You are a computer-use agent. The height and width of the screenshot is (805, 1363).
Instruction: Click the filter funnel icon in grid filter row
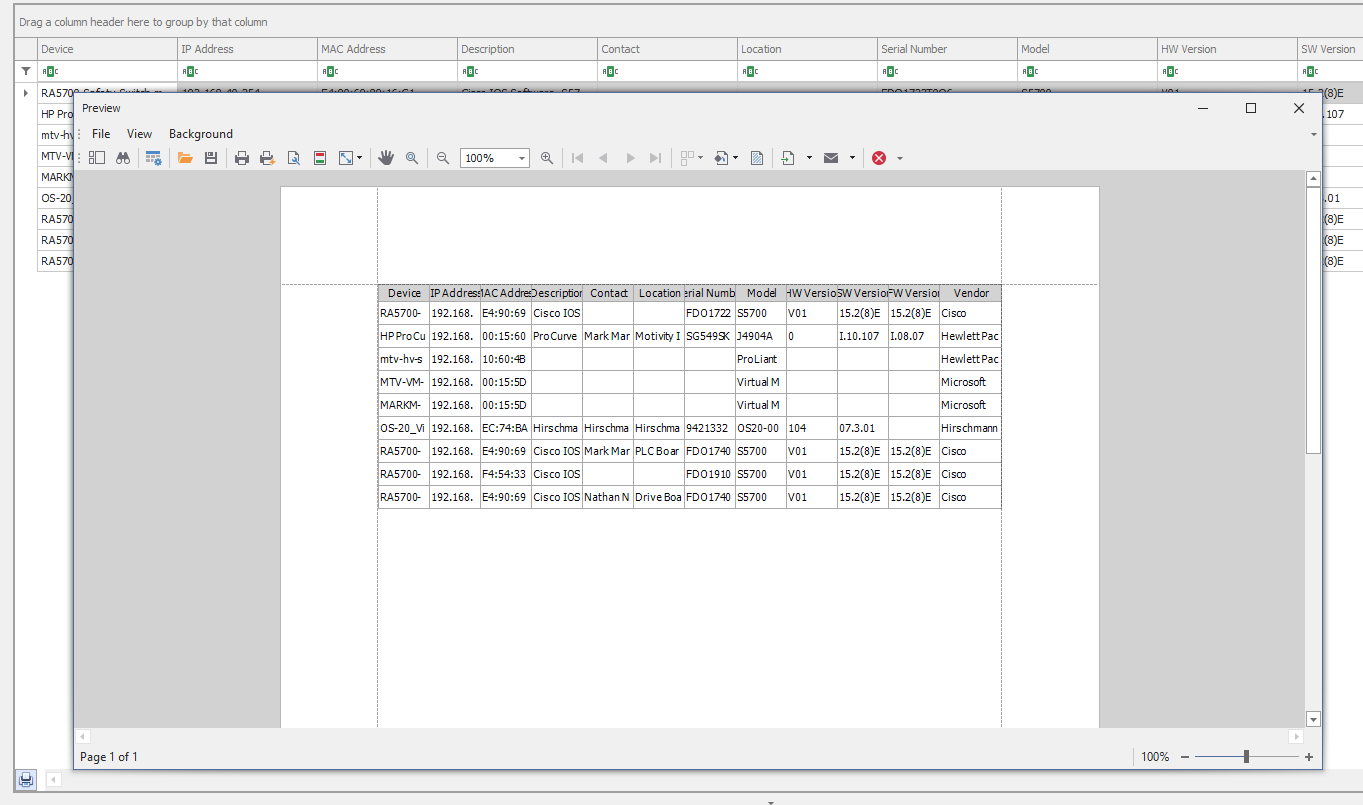tap(26, 71)
